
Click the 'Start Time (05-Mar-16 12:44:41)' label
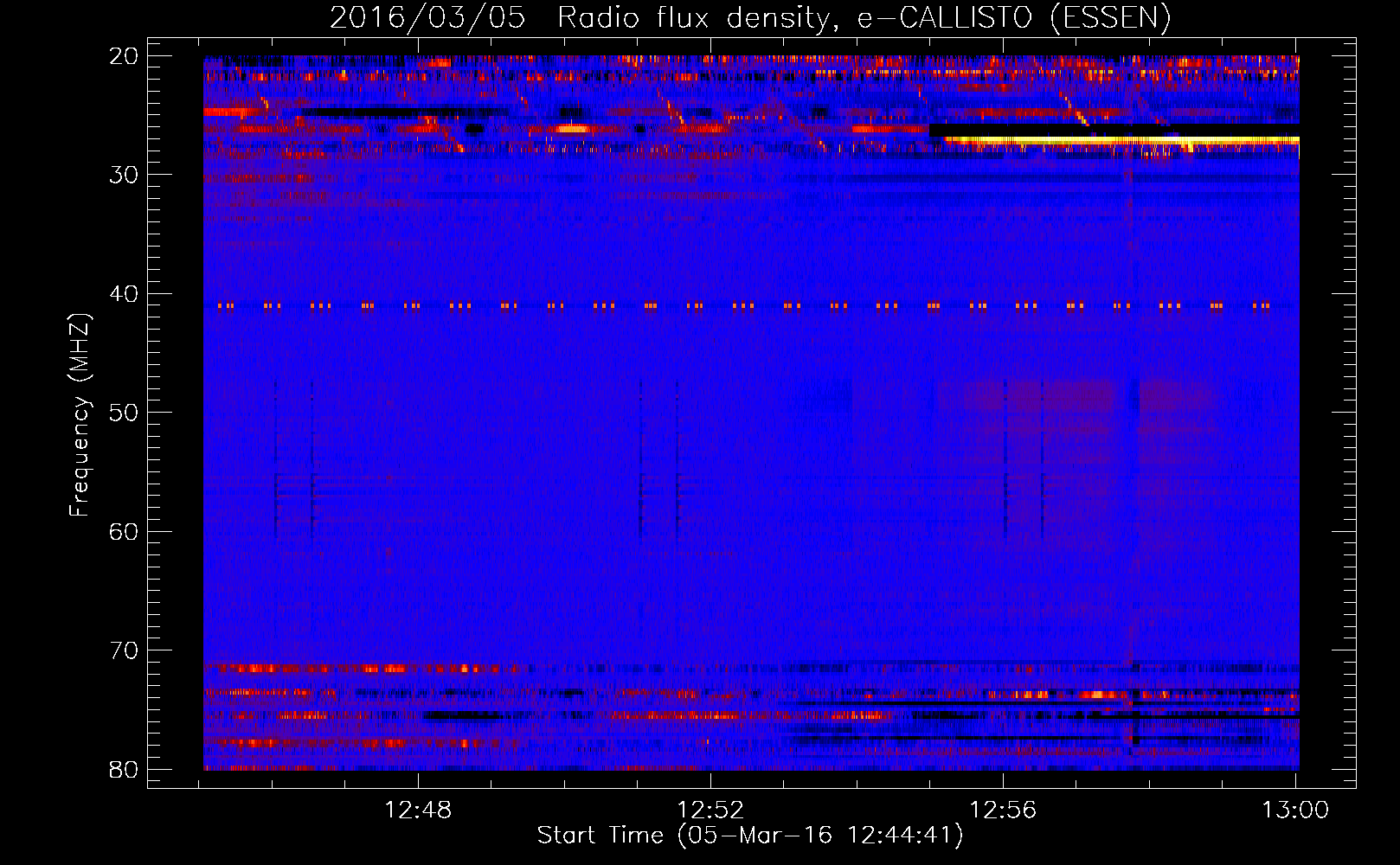tap(750, 836)
